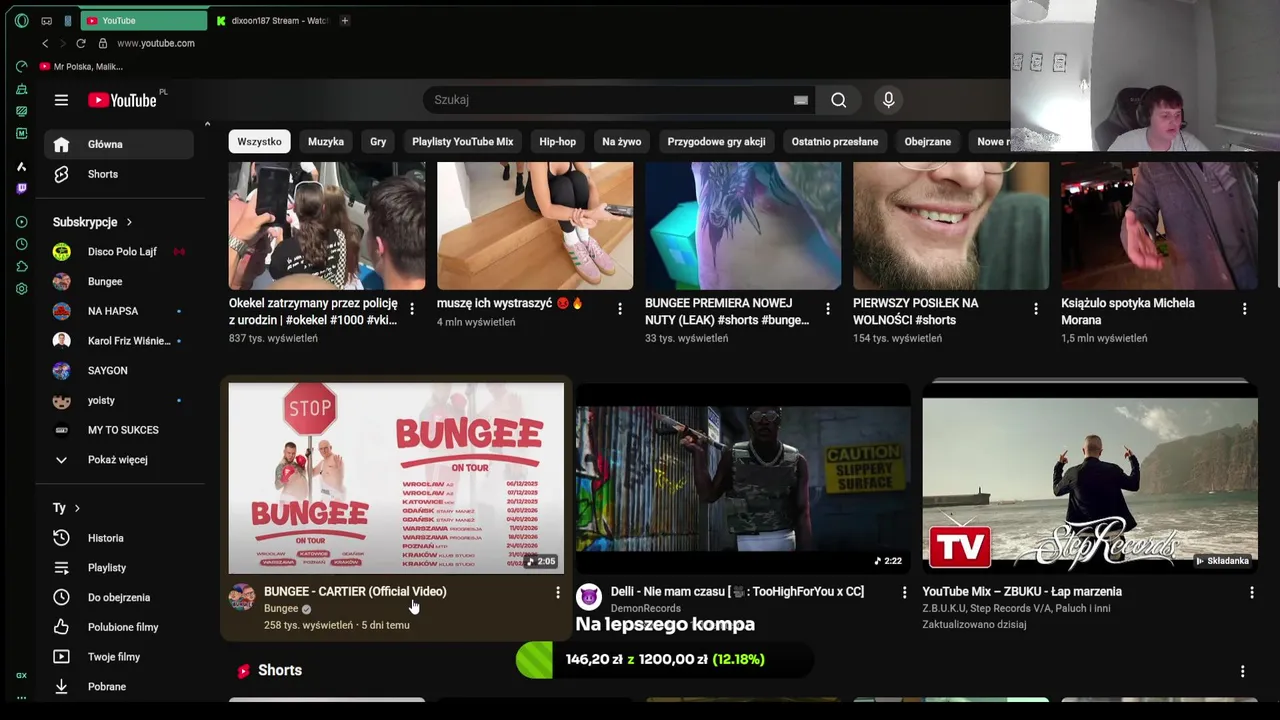Select the Na żywo filter chip
Image resolution: width=1280 pixels, height=720 pixels.
click(622, 142)
